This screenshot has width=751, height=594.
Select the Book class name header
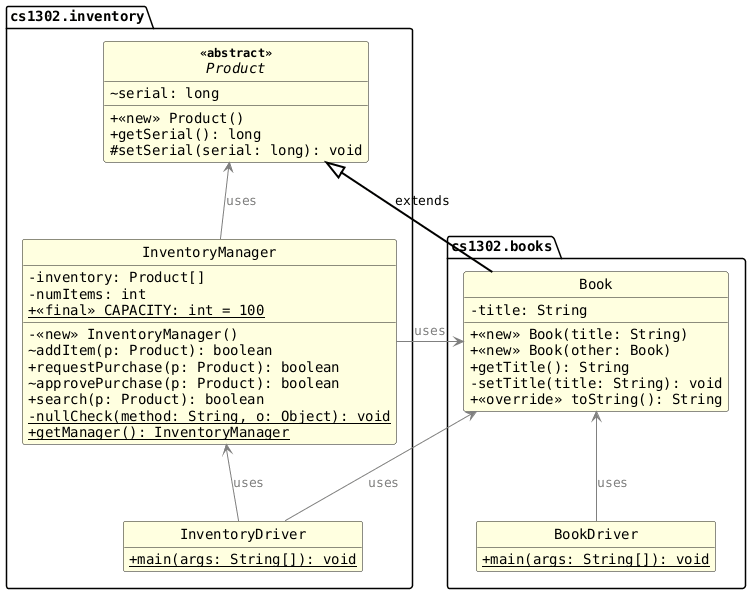pos(595,285)
